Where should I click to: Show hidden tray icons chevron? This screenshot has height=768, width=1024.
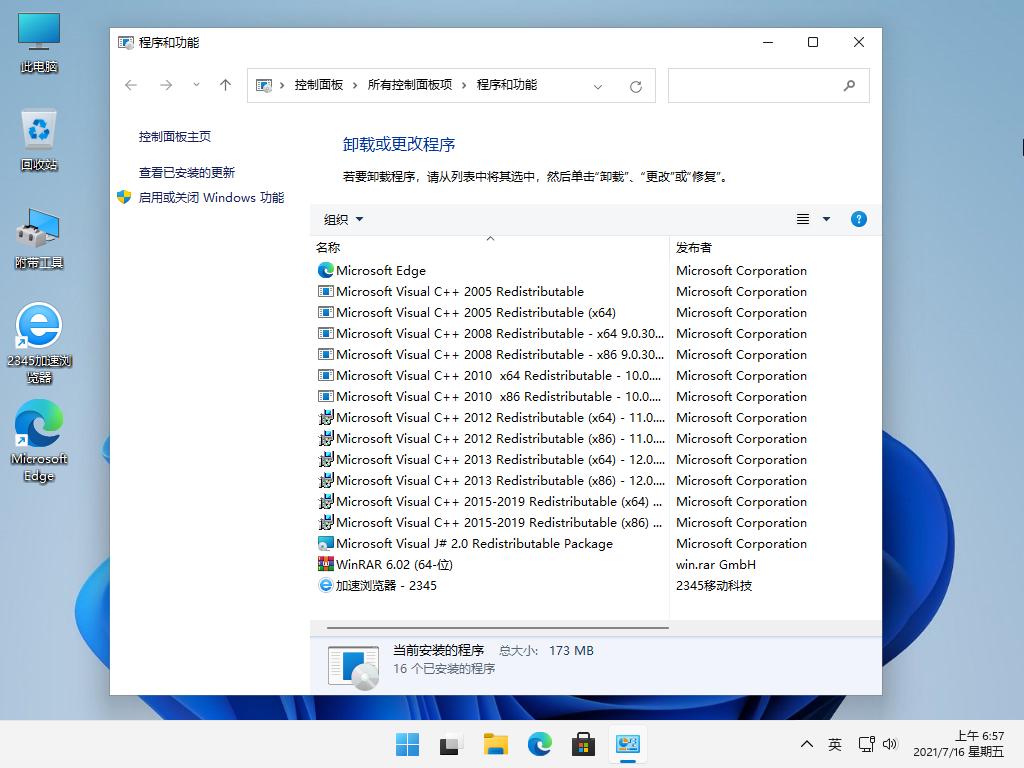807,744
